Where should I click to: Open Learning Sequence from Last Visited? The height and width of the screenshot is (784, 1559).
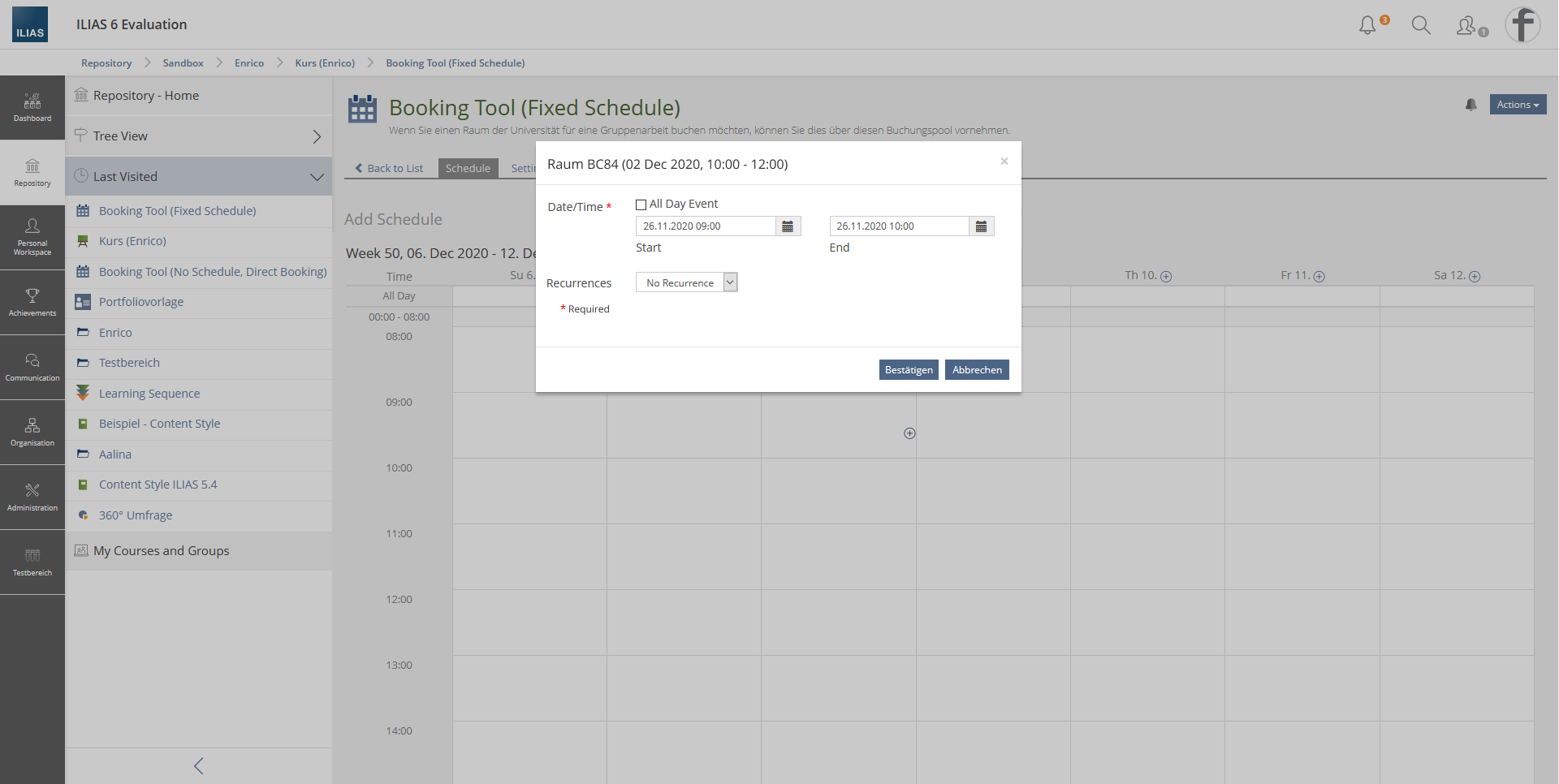pos(149,394)
